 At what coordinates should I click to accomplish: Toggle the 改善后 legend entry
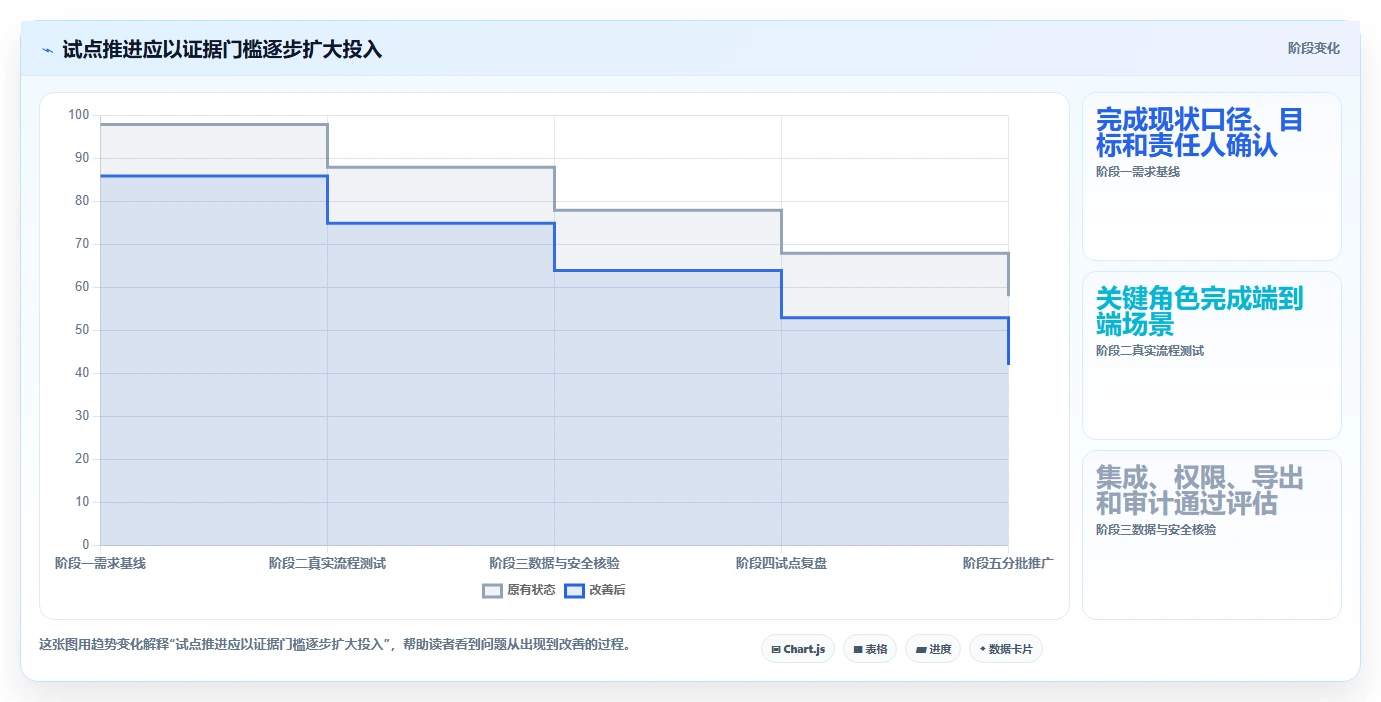(595, 590)
